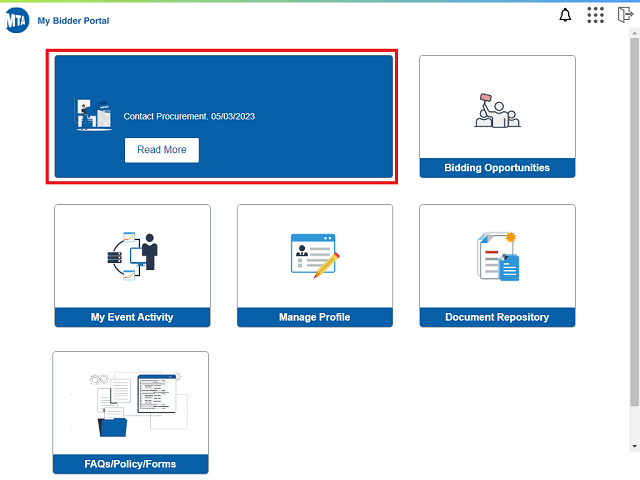Click the scrollbar up arrow
This screenshot has width=640, height=480.
click(x=634, y=32)
